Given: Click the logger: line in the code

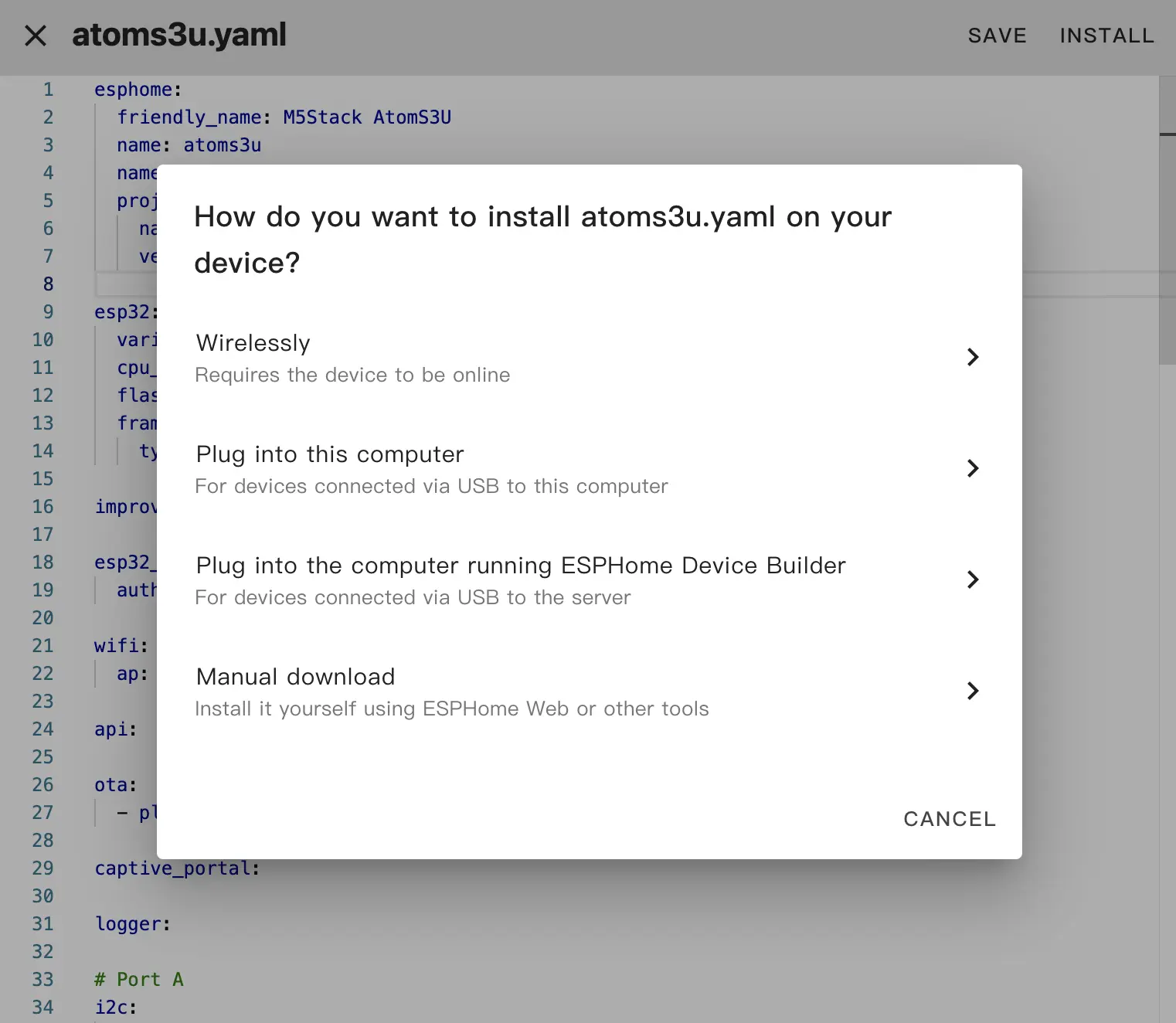Looking at the screenshot, I should (x=132, y=924).
